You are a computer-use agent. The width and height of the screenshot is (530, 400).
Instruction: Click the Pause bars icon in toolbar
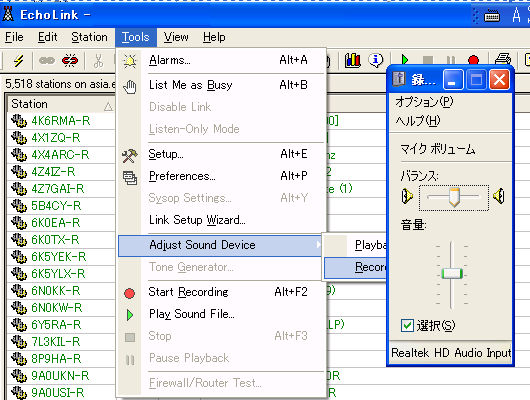click(x=451, y=60)
